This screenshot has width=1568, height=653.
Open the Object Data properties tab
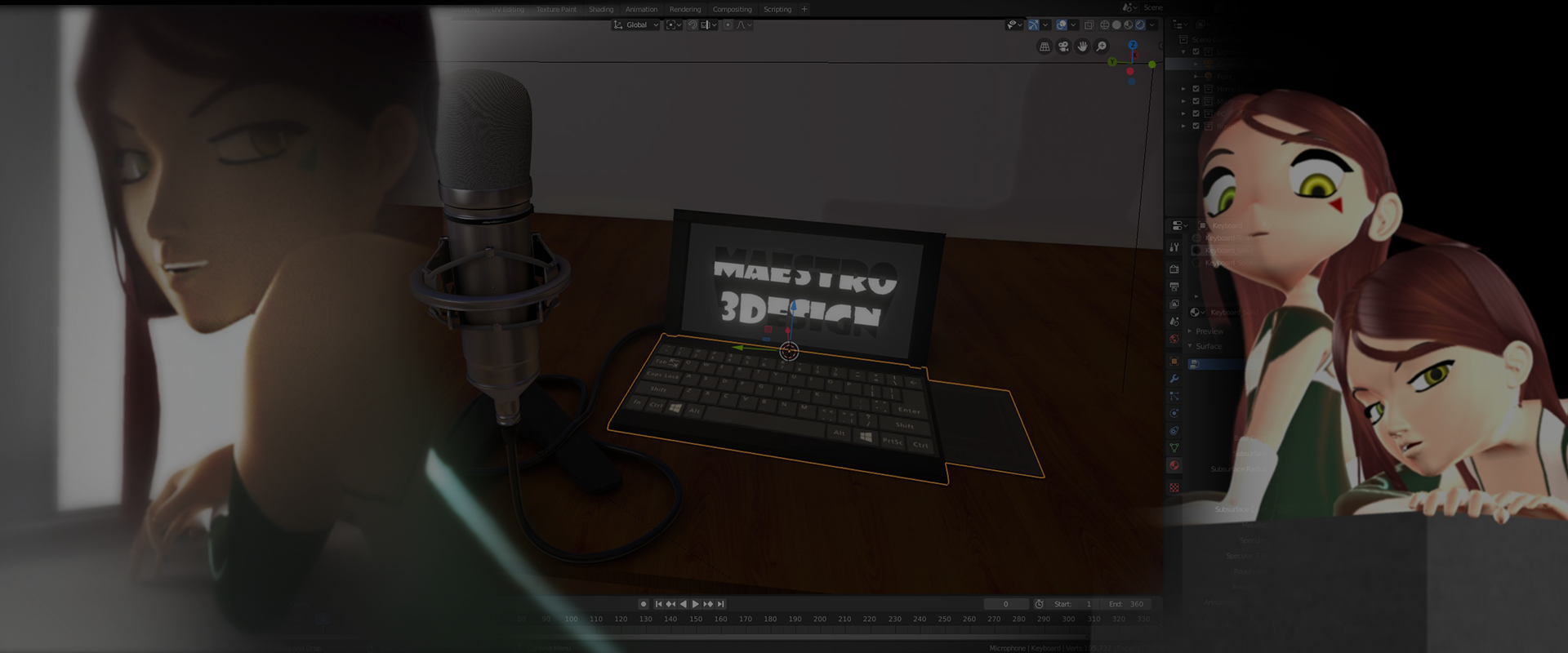(1174, 448)
